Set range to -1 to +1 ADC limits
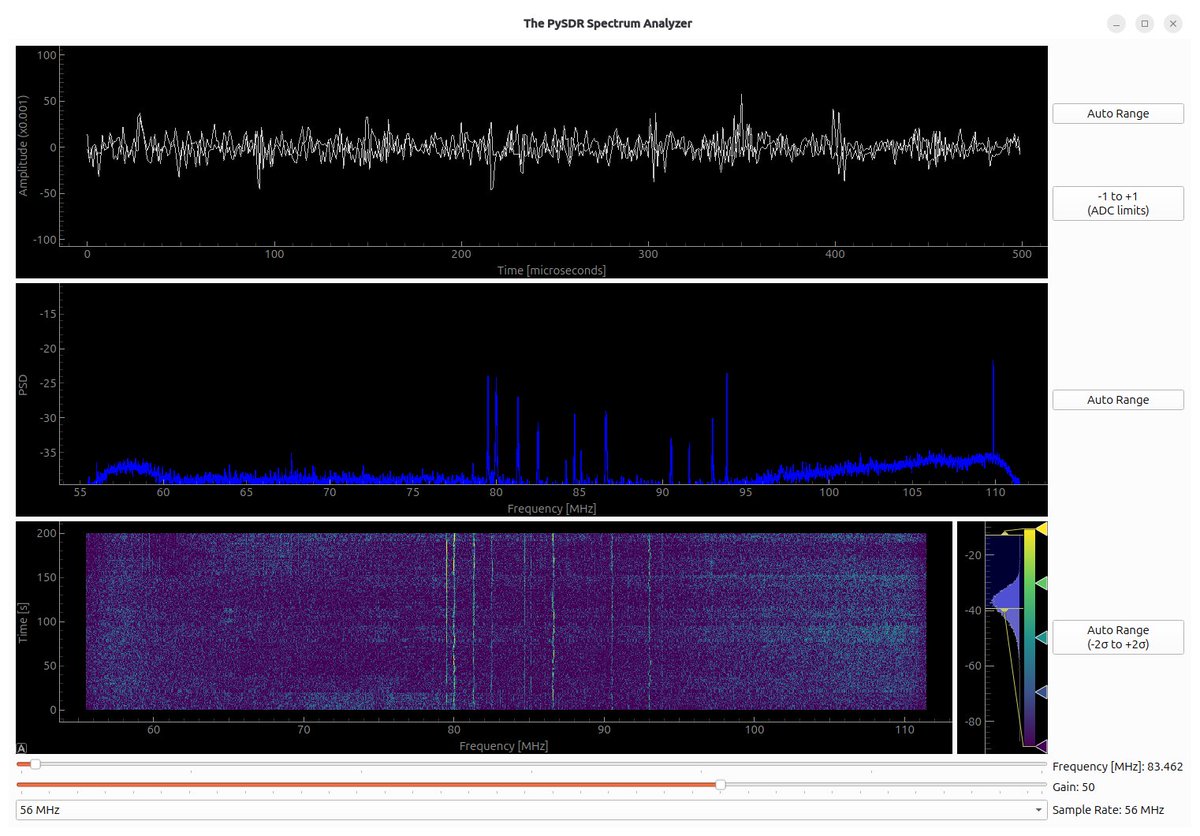1200x836 pixels. click(x=1117, y=204)
